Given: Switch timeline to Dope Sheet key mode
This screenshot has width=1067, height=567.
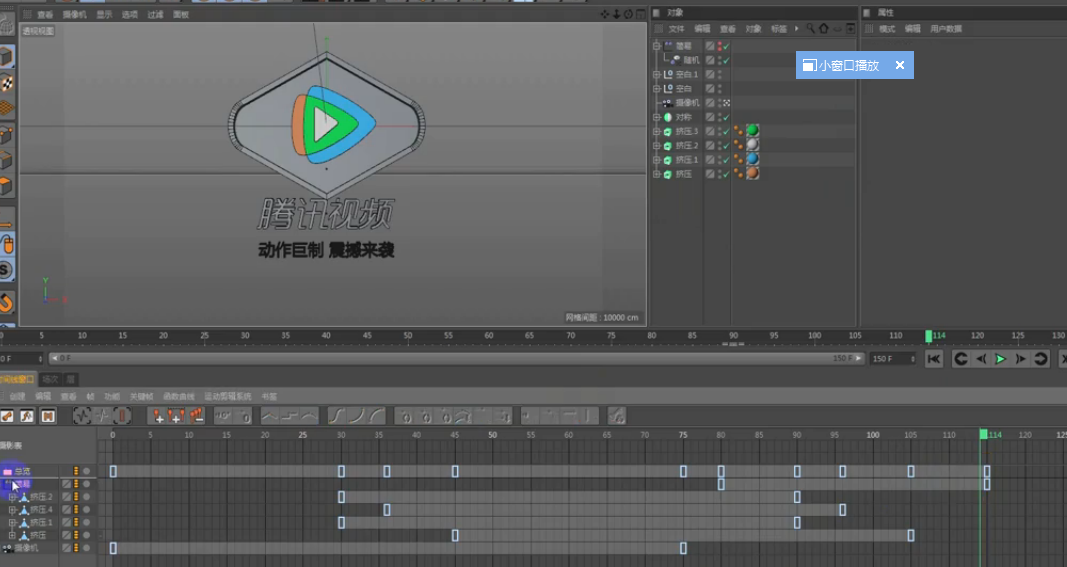Looking at the screenshot, I should (x=7, y=416).
